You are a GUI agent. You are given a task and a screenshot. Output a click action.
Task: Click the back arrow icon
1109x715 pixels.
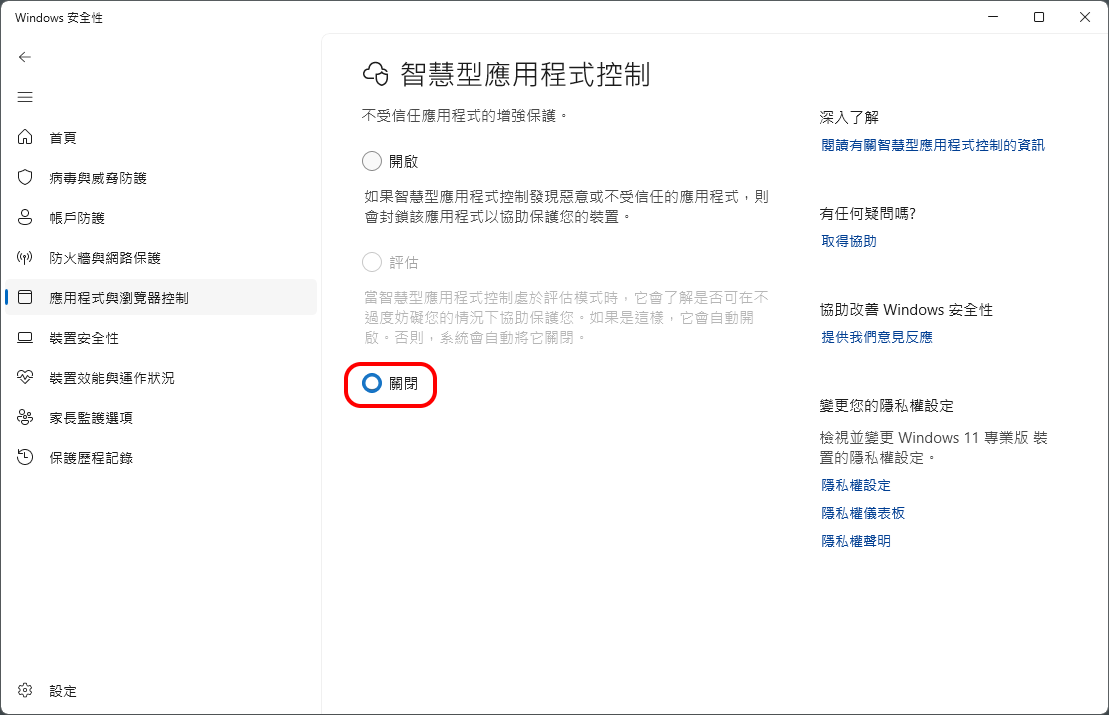click(25, 57)
